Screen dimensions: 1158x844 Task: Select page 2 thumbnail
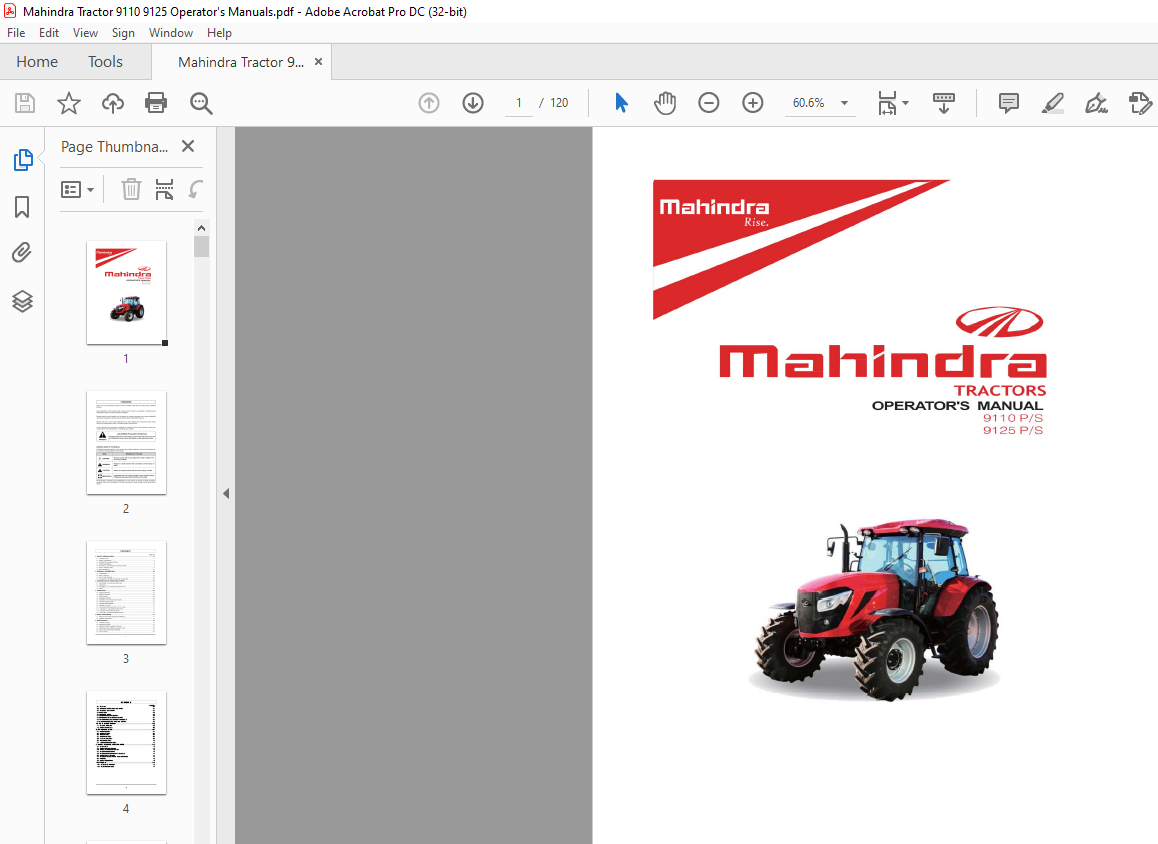[x=126, y=442]
